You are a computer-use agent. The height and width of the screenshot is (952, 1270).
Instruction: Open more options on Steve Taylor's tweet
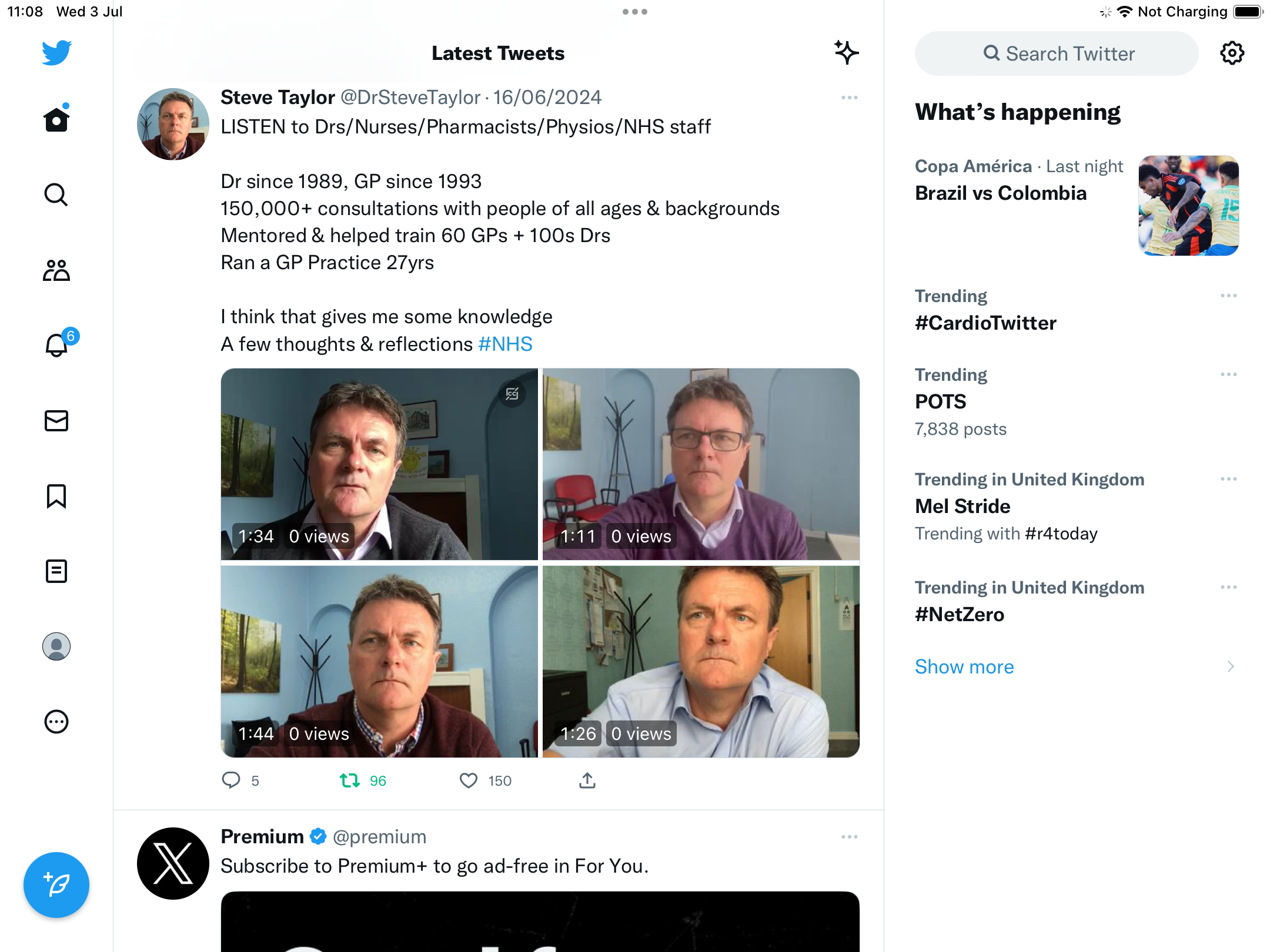coord(849,98)
